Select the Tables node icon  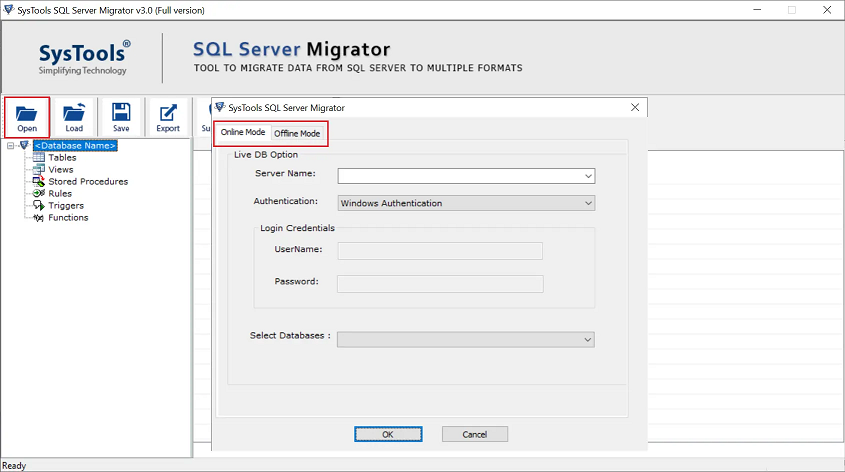click(x=39, y=157)
